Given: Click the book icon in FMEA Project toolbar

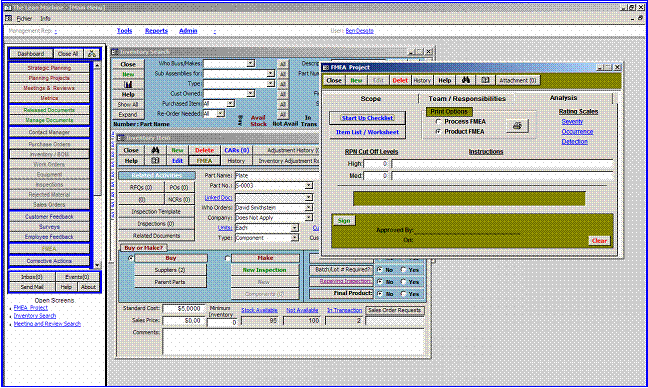Looking at the screenshot, I should pyautogui.click(x=486, y=81).
